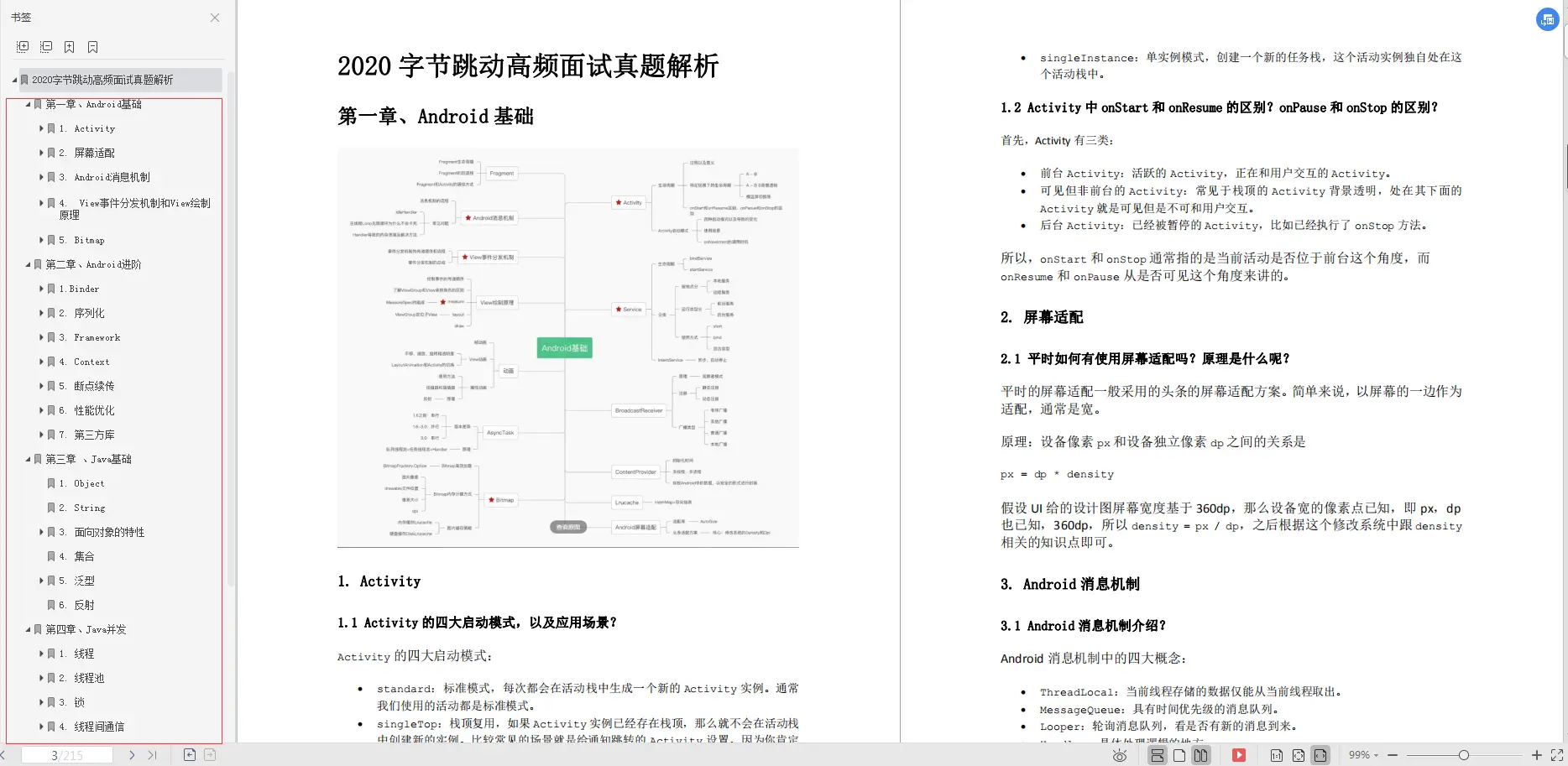
Task: Open bookmark 1. Object
Action: coord(82,483)
